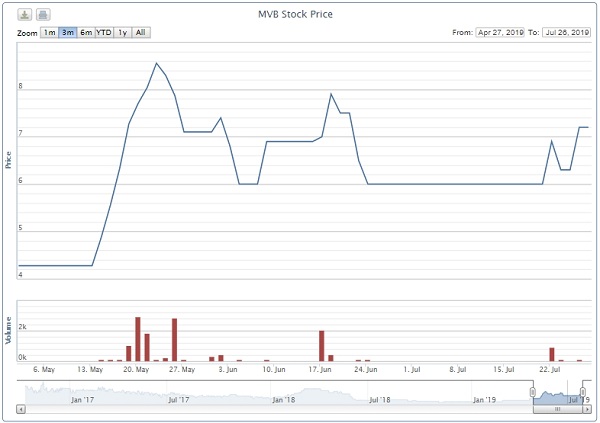This screenshot has width=600, height=423.
Task: Click the print chart icon
Action: click(43, 15)
